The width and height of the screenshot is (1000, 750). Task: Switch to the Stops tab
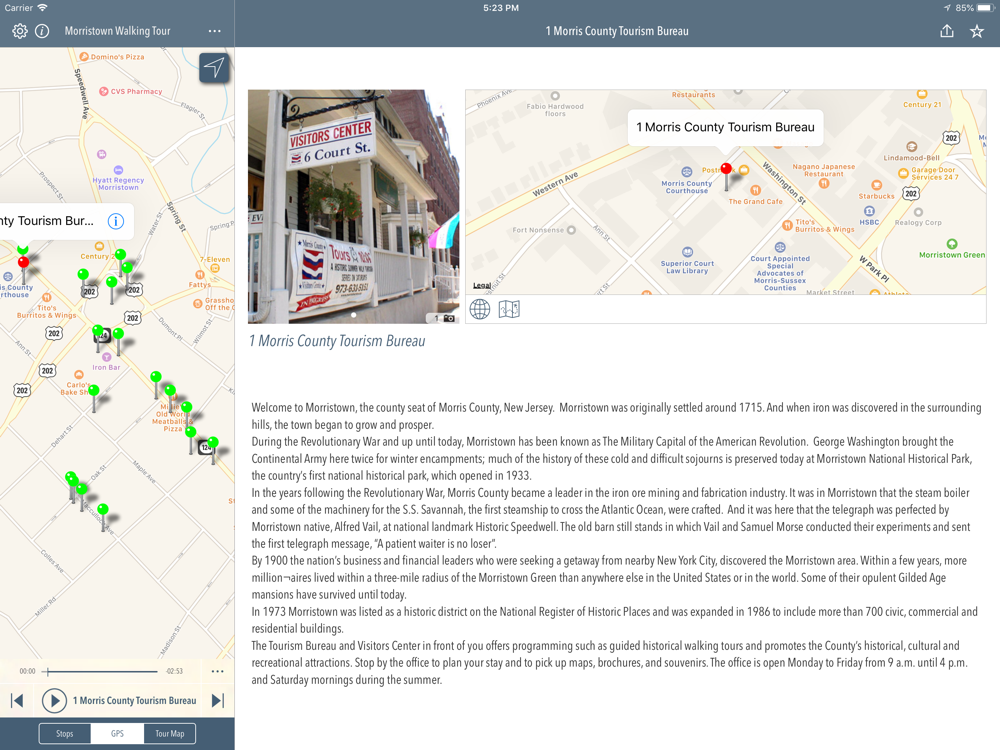64,733
